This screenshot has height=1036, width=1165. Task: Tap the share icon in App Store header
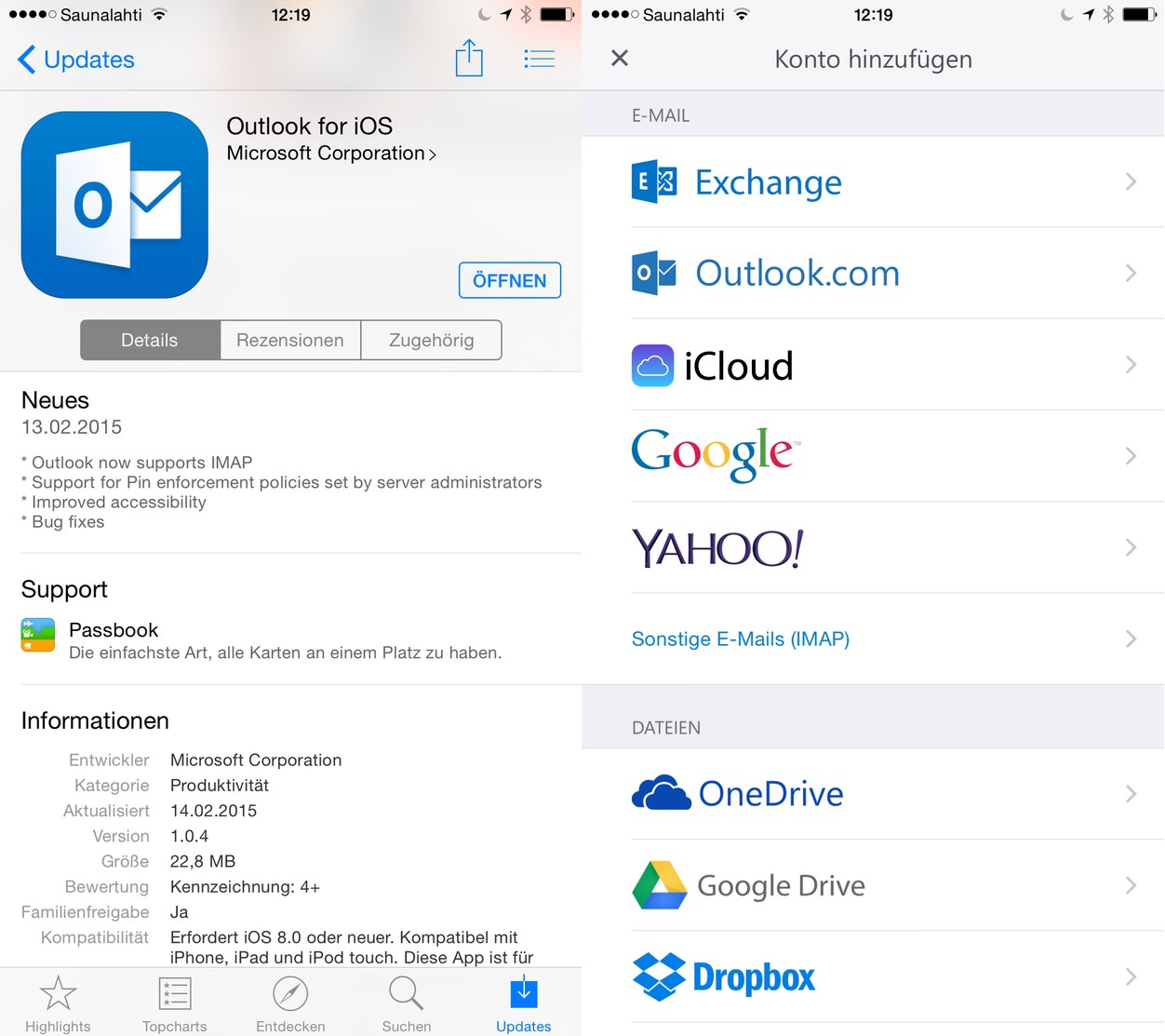(x=469, y=58)
